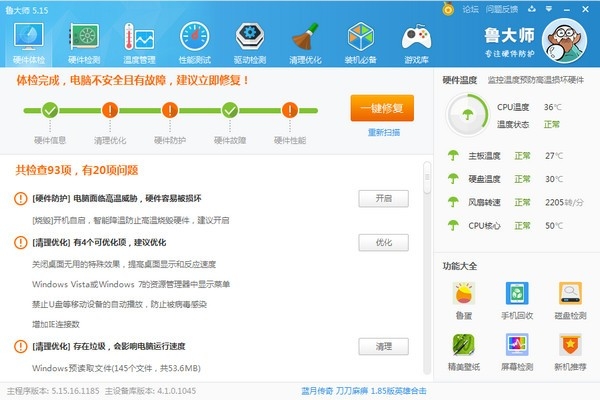Open the 手机回收 phone recycling icon

[x=517, y=294]
